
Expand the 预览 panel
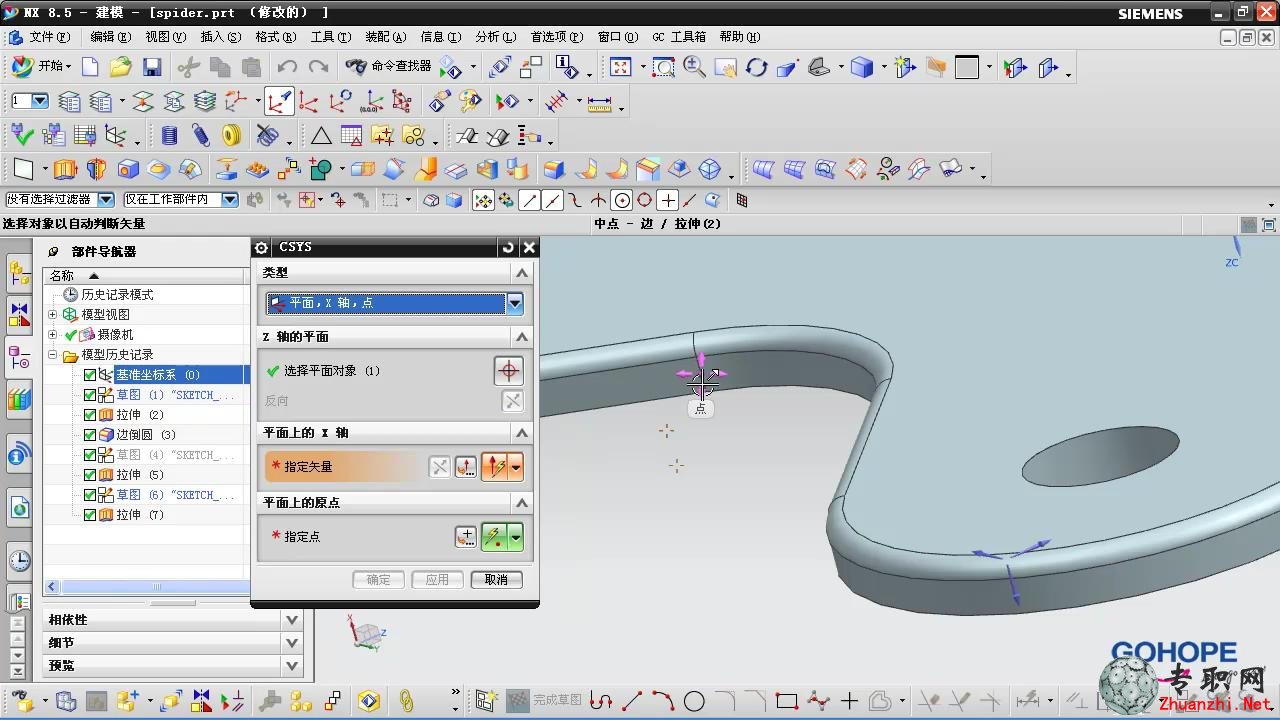pyautogui.click(x=292, y=666)
